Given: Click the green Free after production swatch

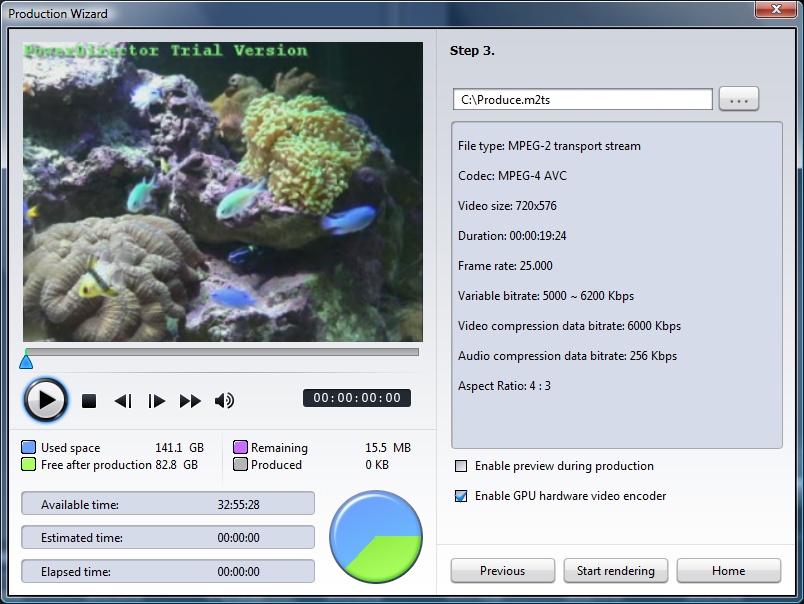Looking at the screenshot, I should [x=28, y=465].
